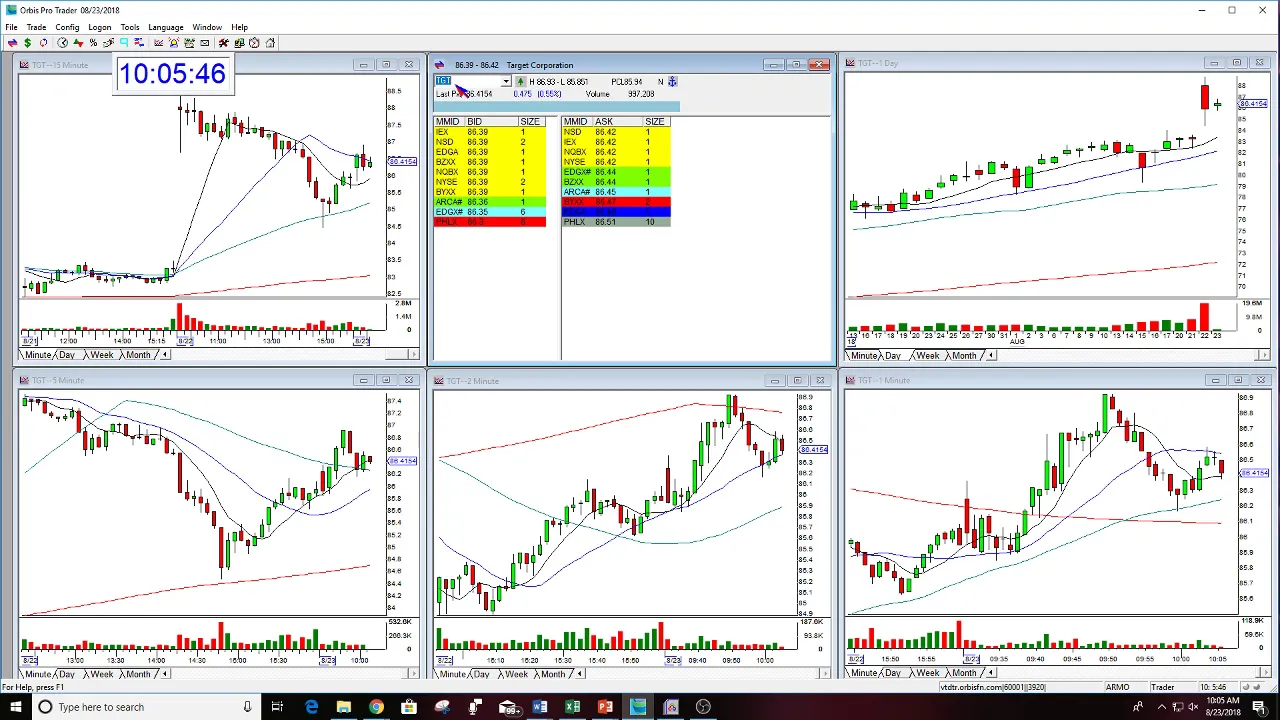Screen dimensions: 1280x720
Task: Select the EDGX# bid row at 86.35
Action: click(490, 212)
